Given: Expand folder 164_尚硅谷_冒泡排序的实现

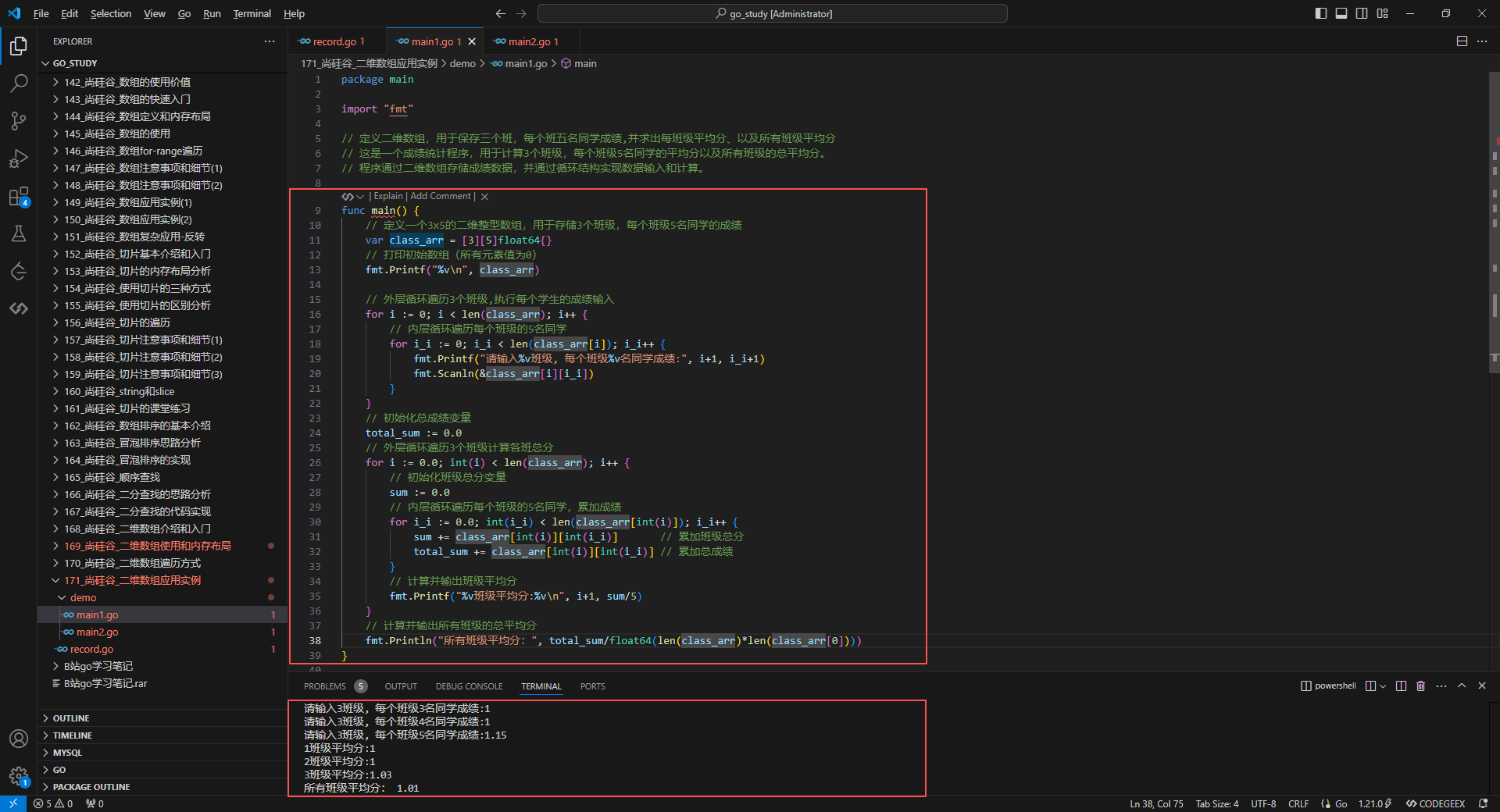Looking at the screenshot, I should 162,460.
